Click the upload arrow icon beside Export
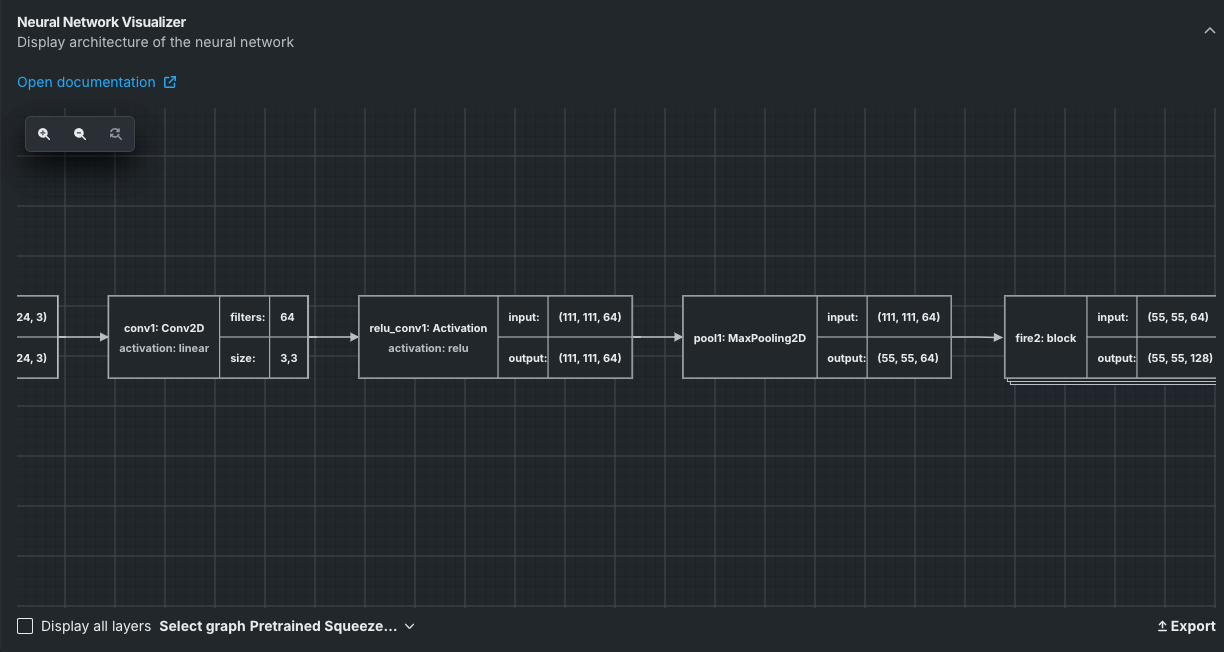Screen dimensions: 1224x652 coord(1162,626)
